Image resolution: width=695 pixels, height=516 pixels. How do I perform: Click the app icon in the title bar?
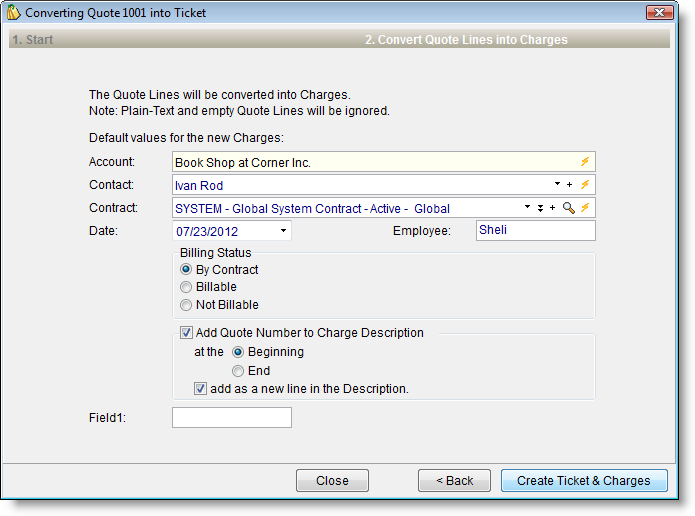[x=14, y=13]
